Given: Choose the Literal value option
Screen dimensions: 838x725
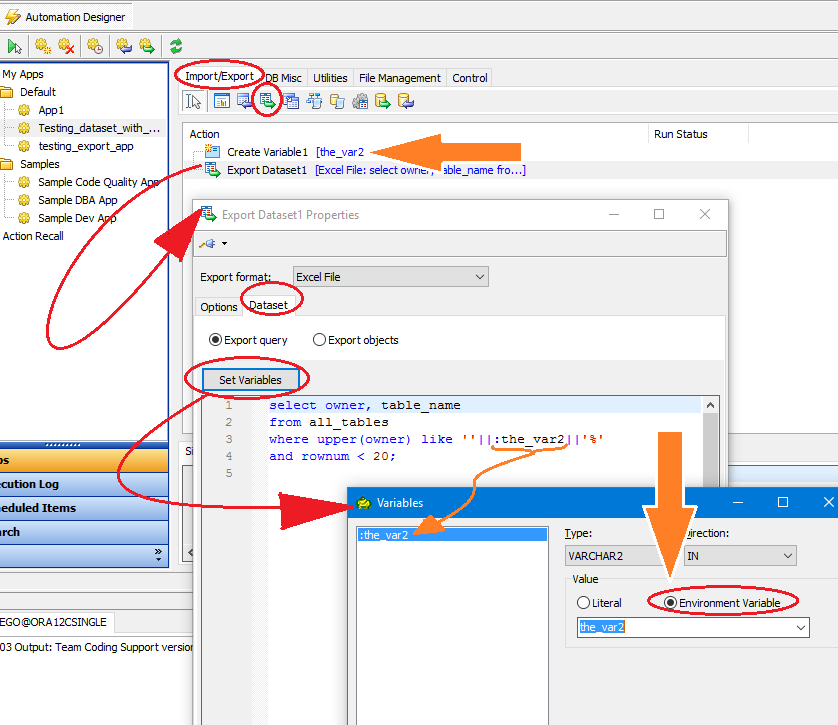Looking at the screenshot, I should (583, 603).
